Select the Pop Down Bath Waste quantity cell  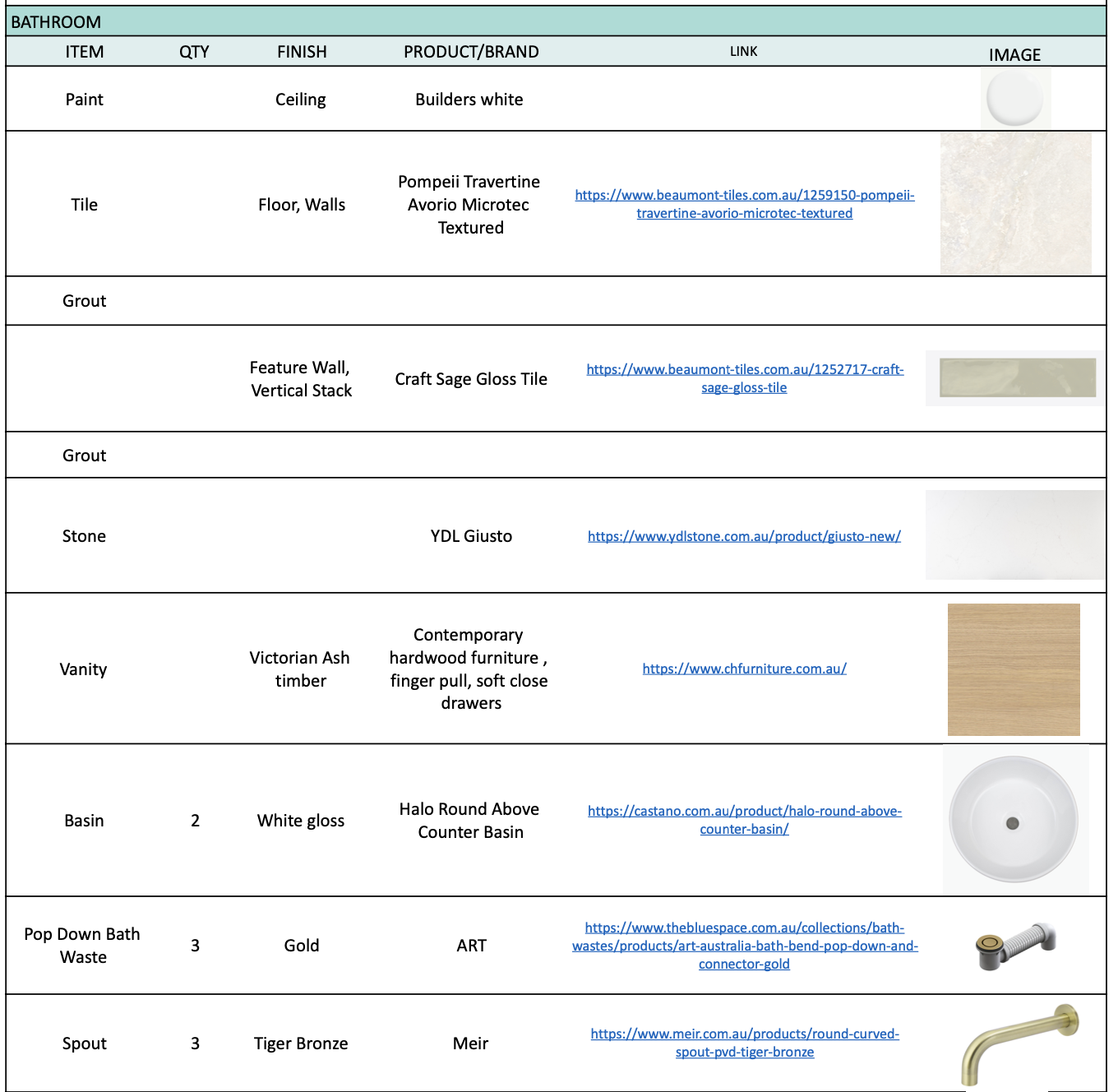tap(196, 946)
